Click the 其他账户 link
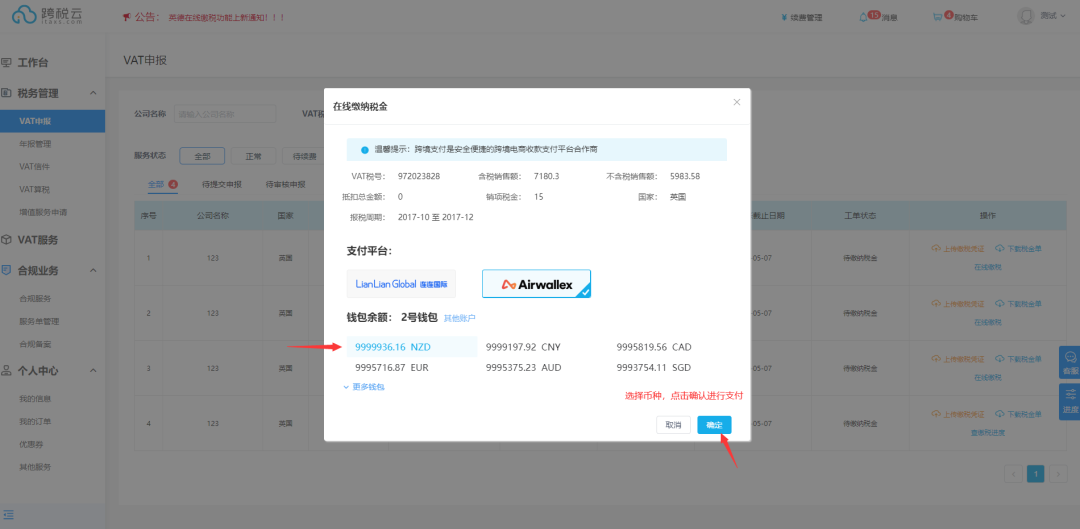 [x=459, y=318]
